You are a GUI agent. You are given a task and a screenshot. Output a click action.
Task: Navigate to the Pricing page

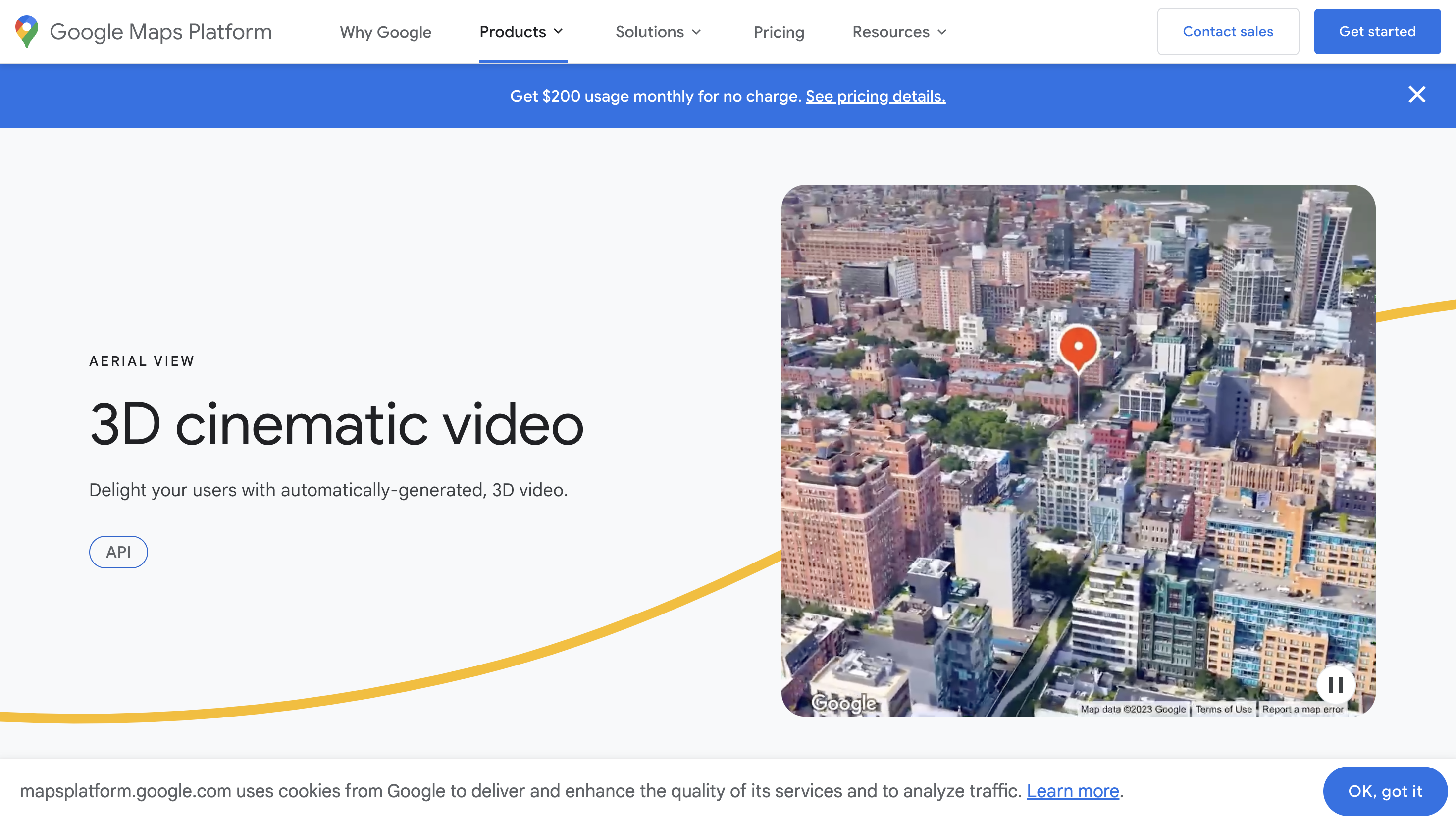[x=779, y=32]
